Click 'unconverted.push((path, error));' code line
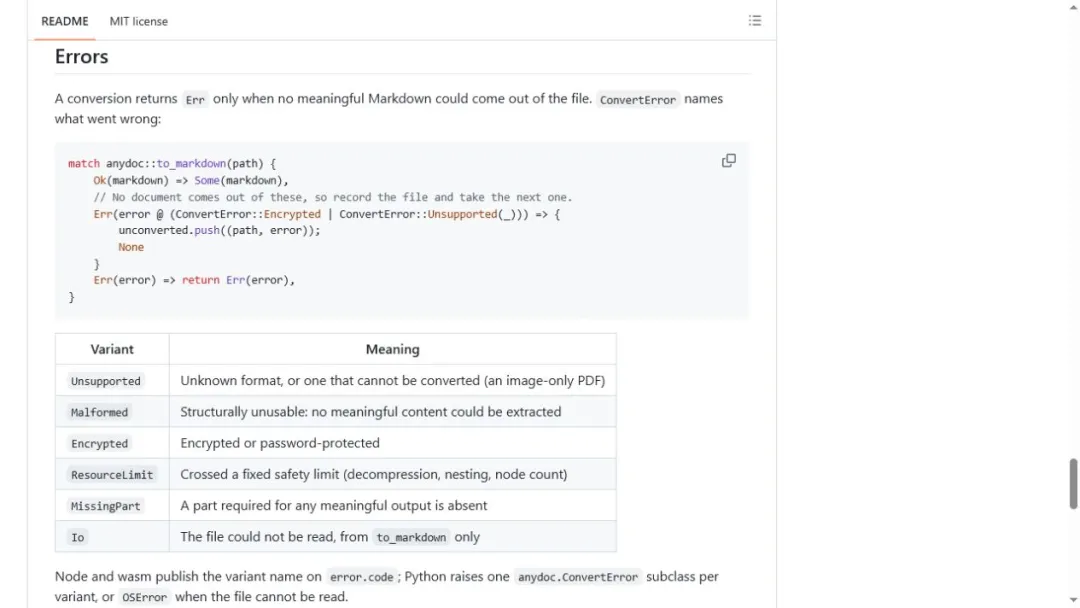Screen dimensions: 1080x608 tap(219, 230)
